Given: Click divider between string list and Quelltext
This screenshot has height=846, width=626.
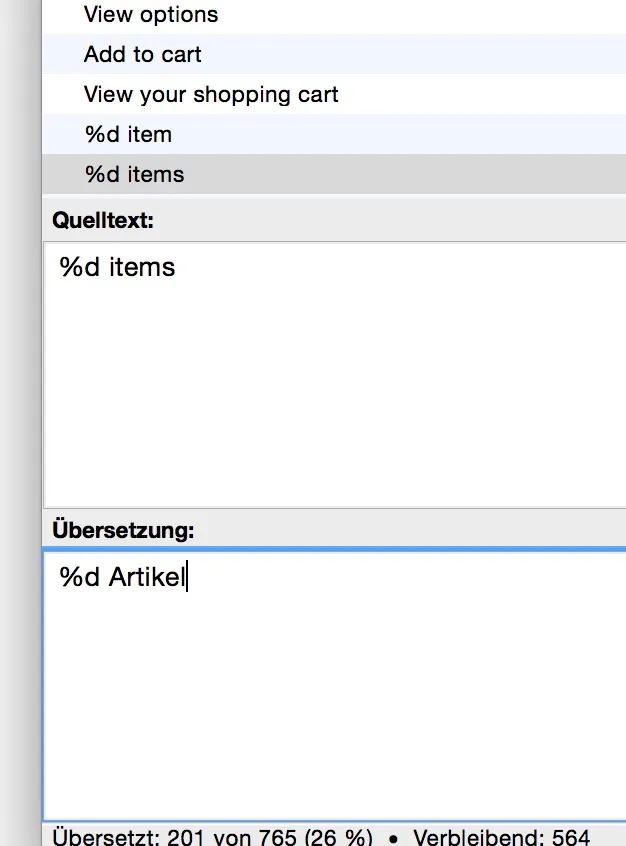Looking at the screenshot, I should pyautogui.click(x=334, y=196).
